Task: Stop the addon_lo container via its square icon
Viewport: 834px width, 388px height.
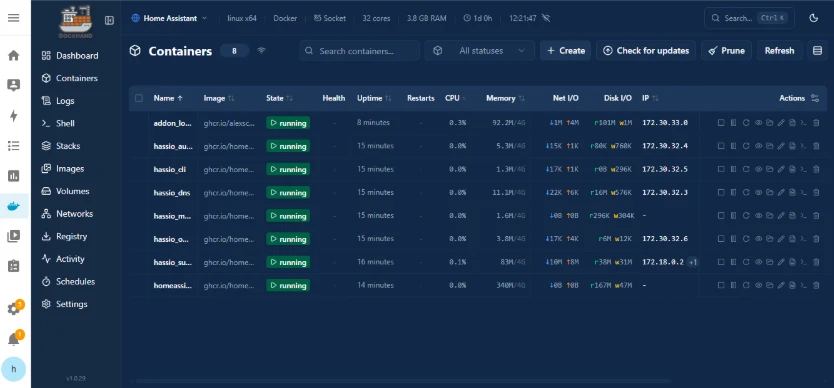Action: point(721,123)
